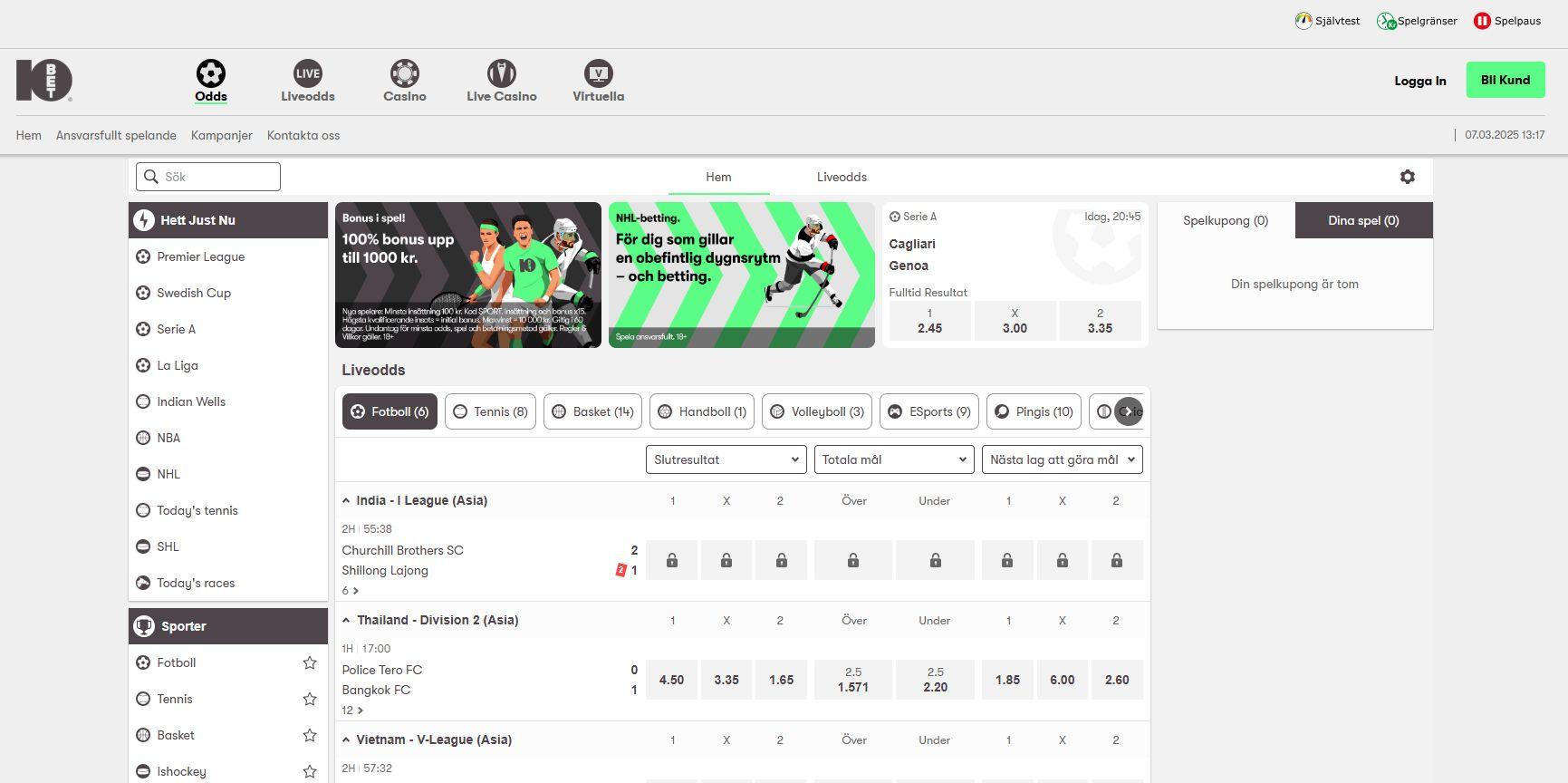1568x783 pixels.
Task: Open Självtest gauge icon
Action: 1303,21
